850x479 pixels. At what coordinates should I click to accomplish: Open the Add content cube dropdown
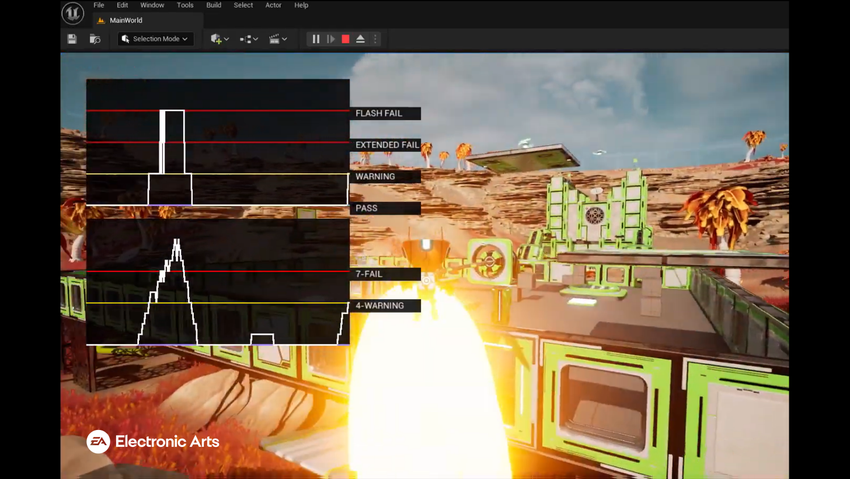[220, 39]
